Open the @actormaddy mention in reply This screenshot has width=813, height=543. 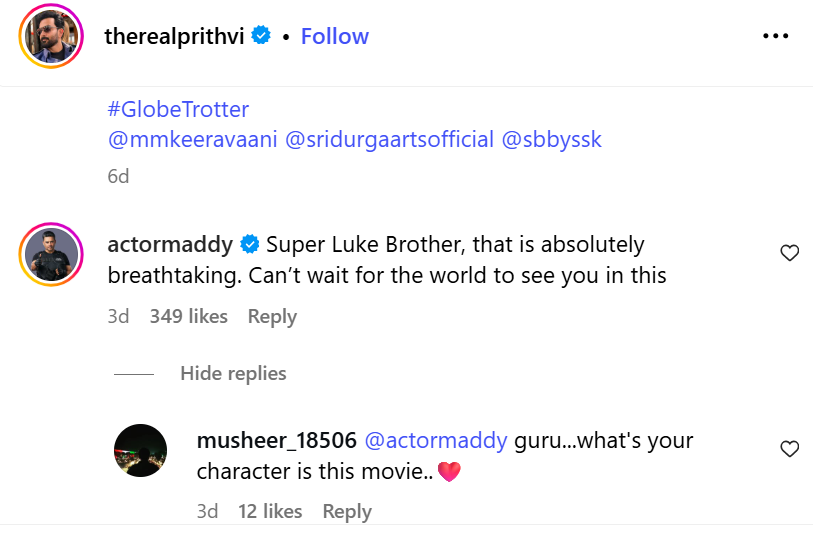click(435, 441)
